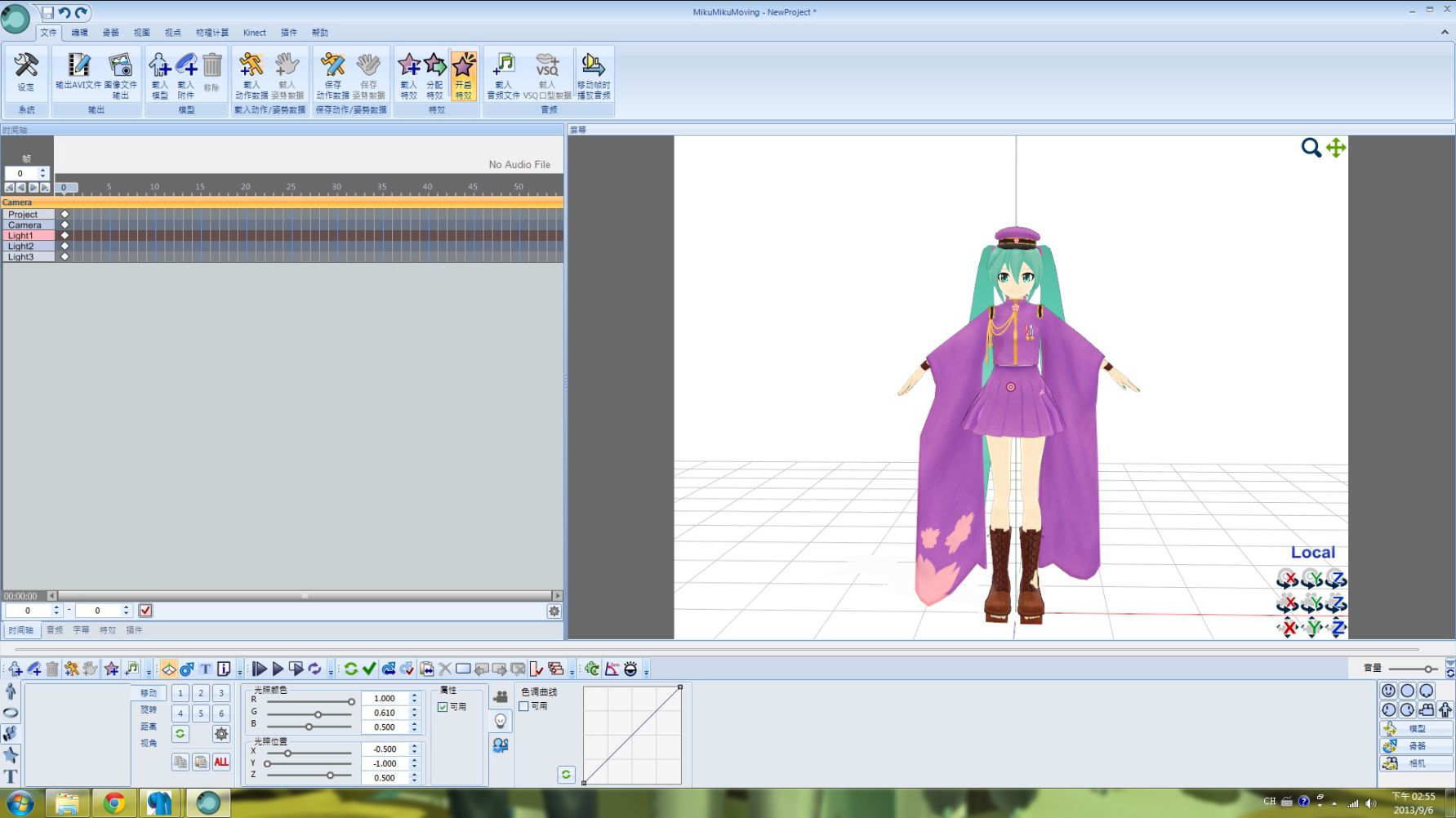Click the red X rotate-axis icon, top row
This screenshot has width=1456, height=818.
pos(1288,579)
